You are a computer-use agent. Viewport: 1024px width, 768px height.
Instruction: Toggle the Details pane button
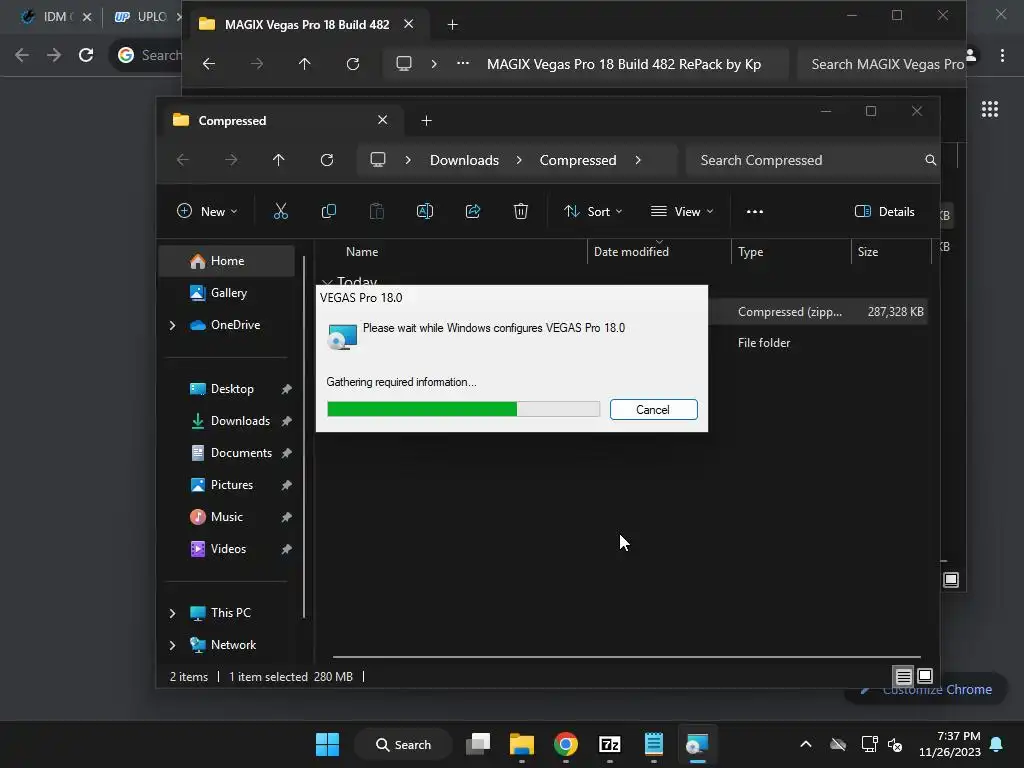pyautogui.click(x=884, y=212)
